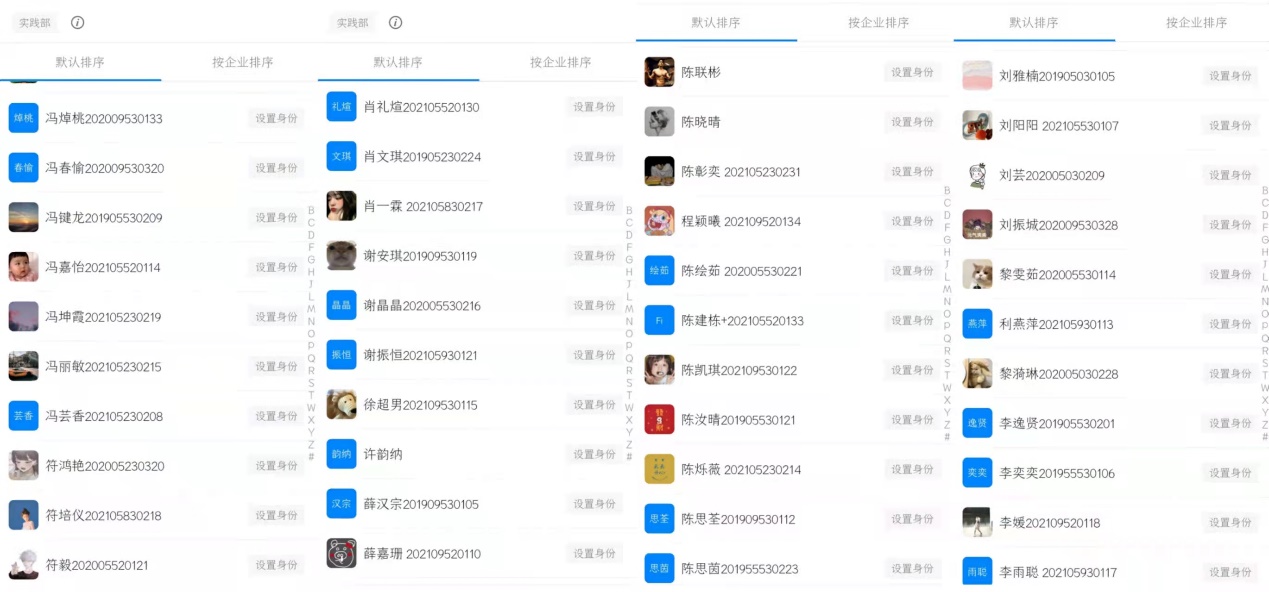Click 谢安琪's cat avatar
1269x592 pixels.
341,256
